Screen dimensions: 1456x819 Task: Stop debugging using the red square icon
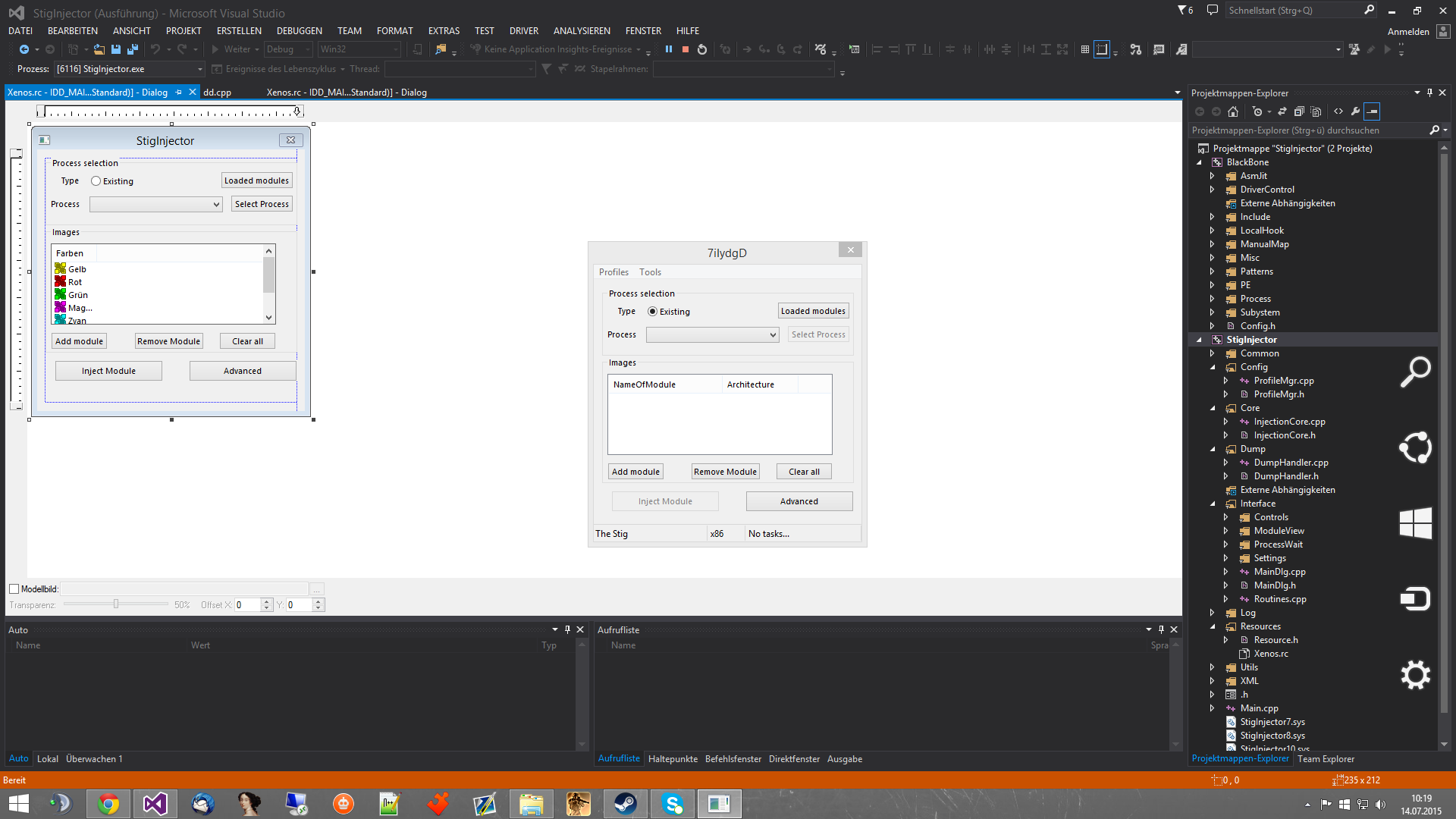pyautogui.click(x=686, y=49)
